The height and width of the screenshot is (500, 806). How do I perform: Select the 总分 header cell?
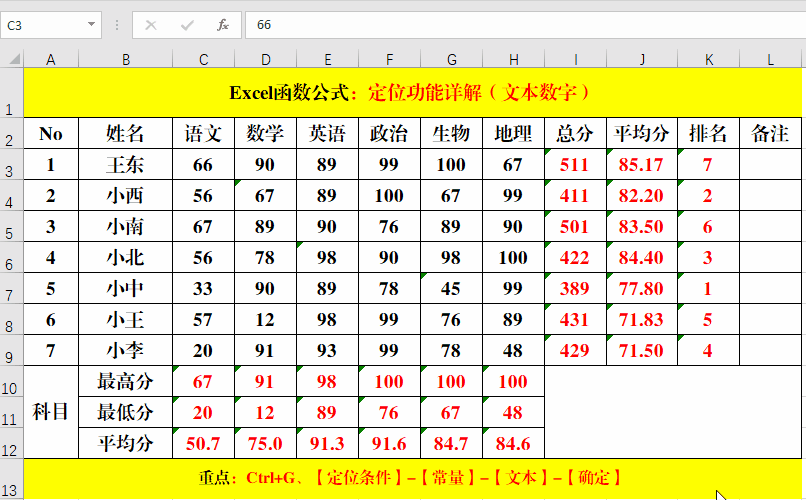click(575, 134)
